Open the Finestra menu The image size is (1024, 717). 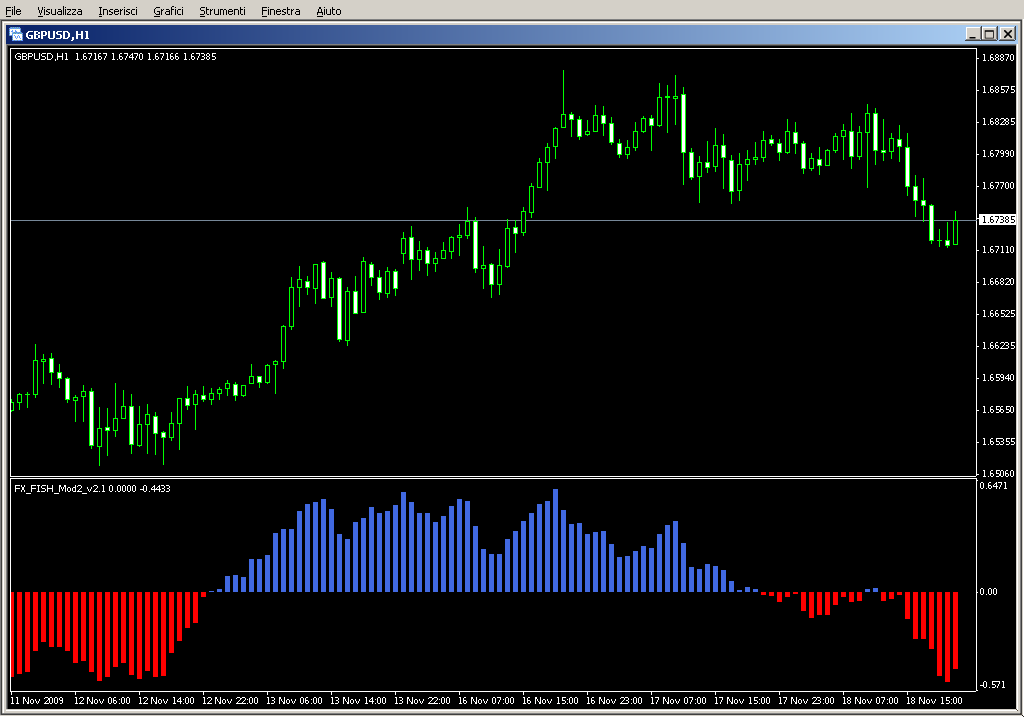(280, 11)
